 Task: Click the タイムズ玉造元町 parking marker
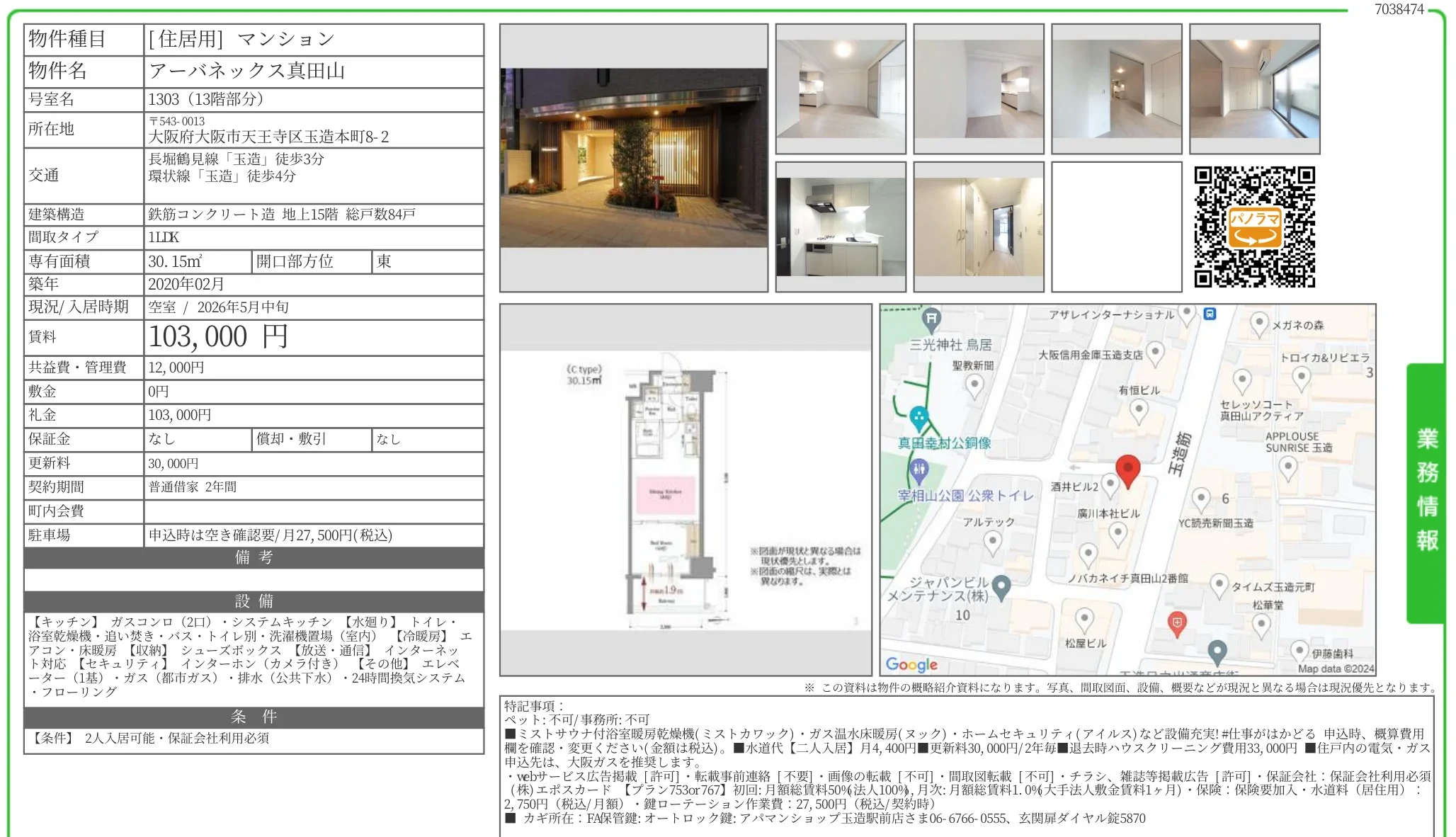[1218, 584]
